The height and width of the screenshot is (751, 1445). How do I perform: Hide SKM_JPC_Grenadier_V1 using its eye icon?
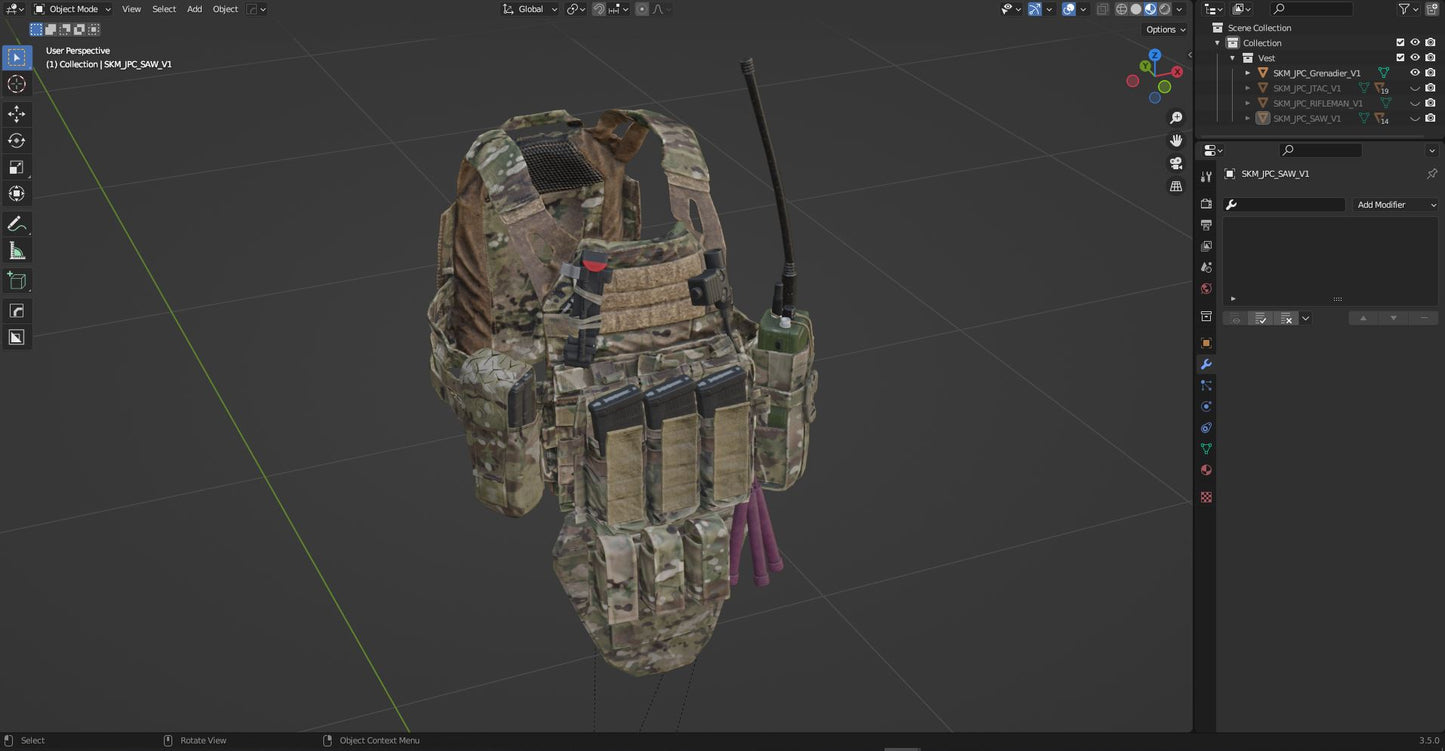click(x=1415, y=73)
